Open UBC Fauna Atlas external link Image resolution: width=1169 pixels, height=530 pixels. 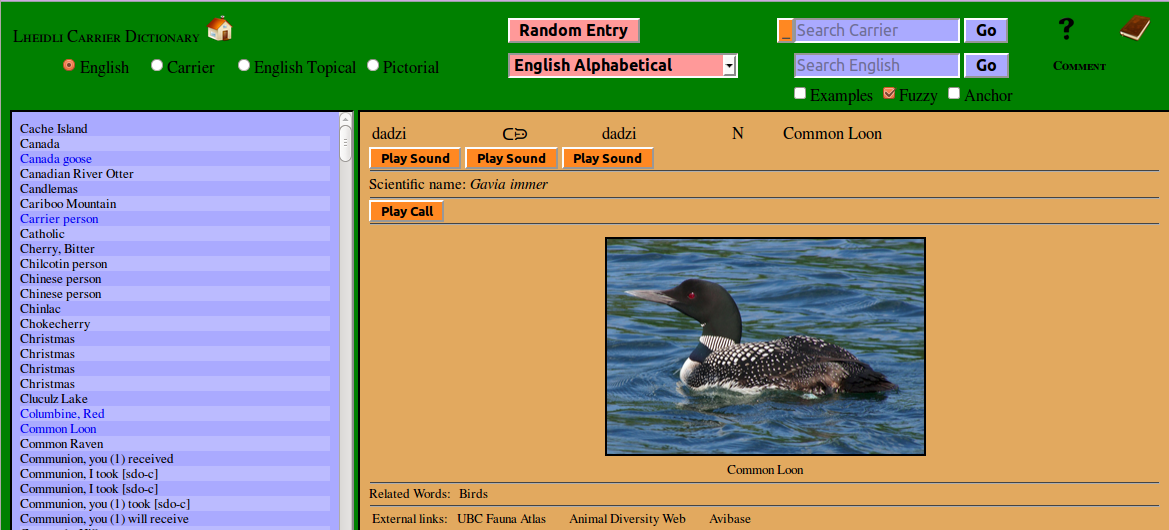point(502,519)
